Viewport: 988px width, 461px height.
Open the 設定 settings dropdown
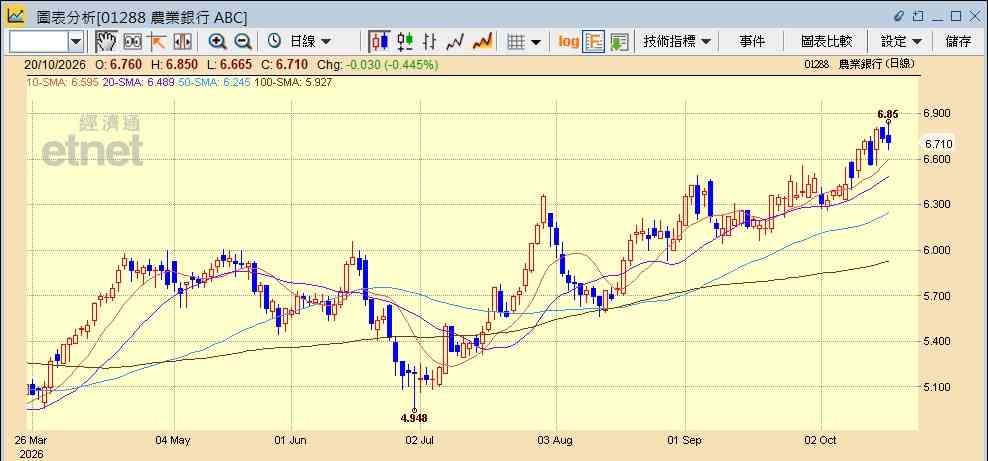pos(901,42)
